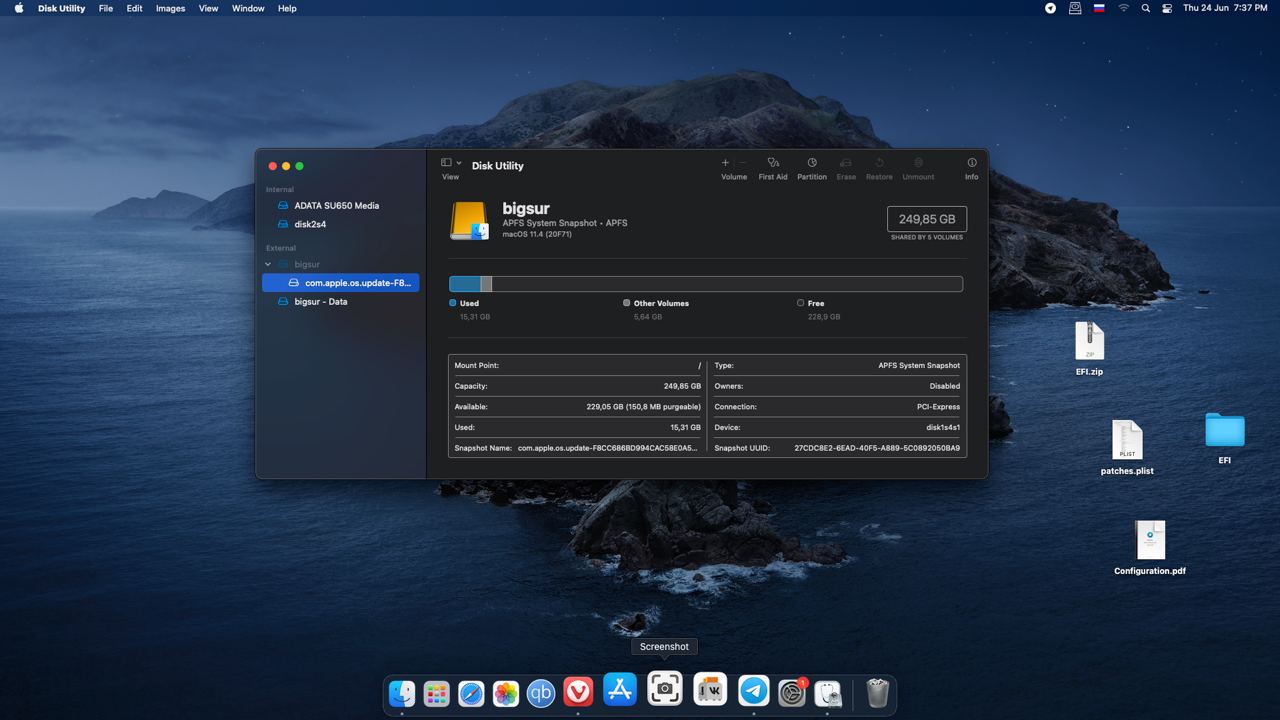1280x720 pixels.
Task: Click the Other Volumes gray legend swatch
Action: tap(627, 302)
